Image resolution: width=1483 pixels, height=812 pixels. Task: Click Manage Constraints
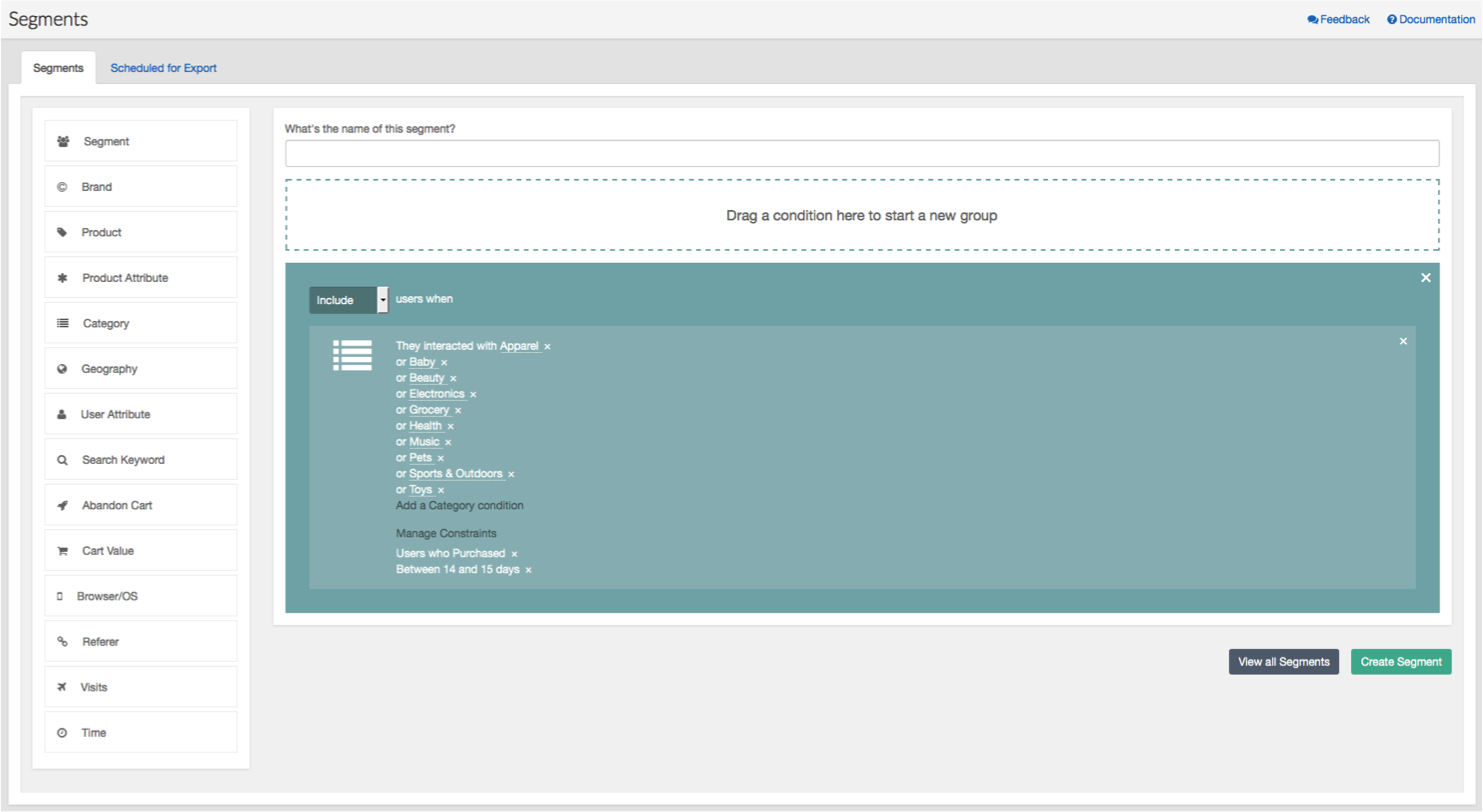pos(446,534)
